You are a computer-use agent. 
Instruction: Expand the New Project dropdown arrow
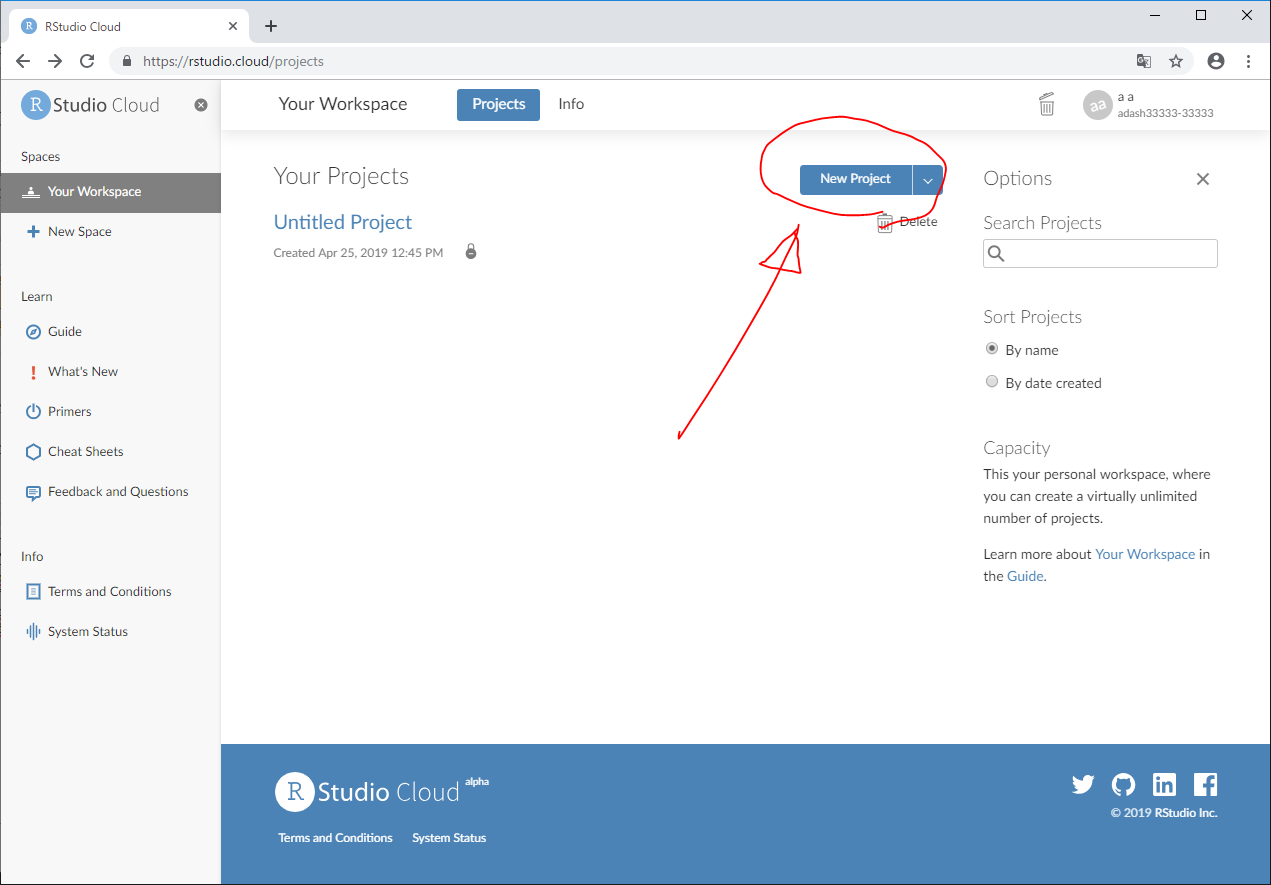pyautogui.click(x=928, y=180)
